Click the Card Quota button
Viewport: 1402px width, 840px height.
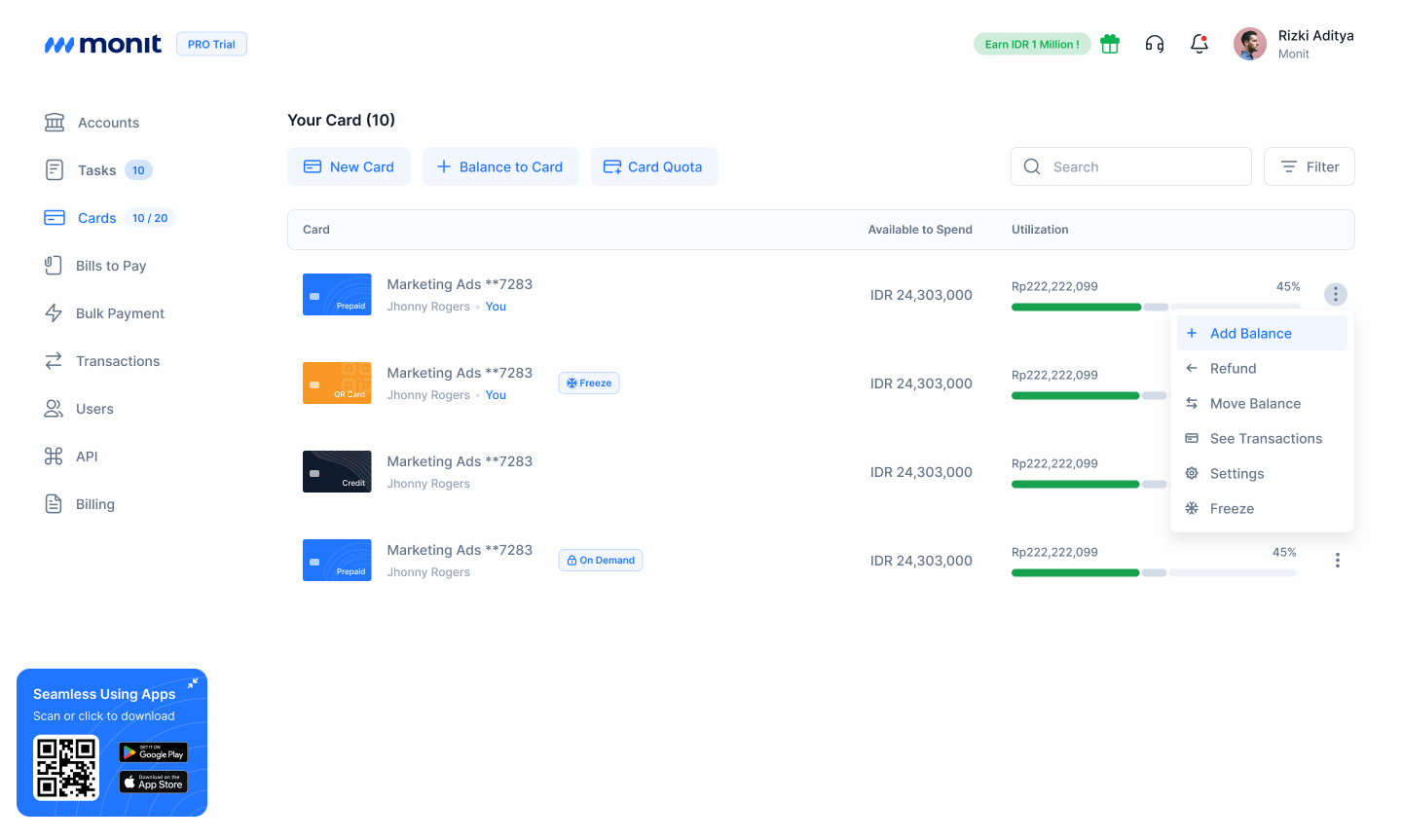tap(654, 166)
